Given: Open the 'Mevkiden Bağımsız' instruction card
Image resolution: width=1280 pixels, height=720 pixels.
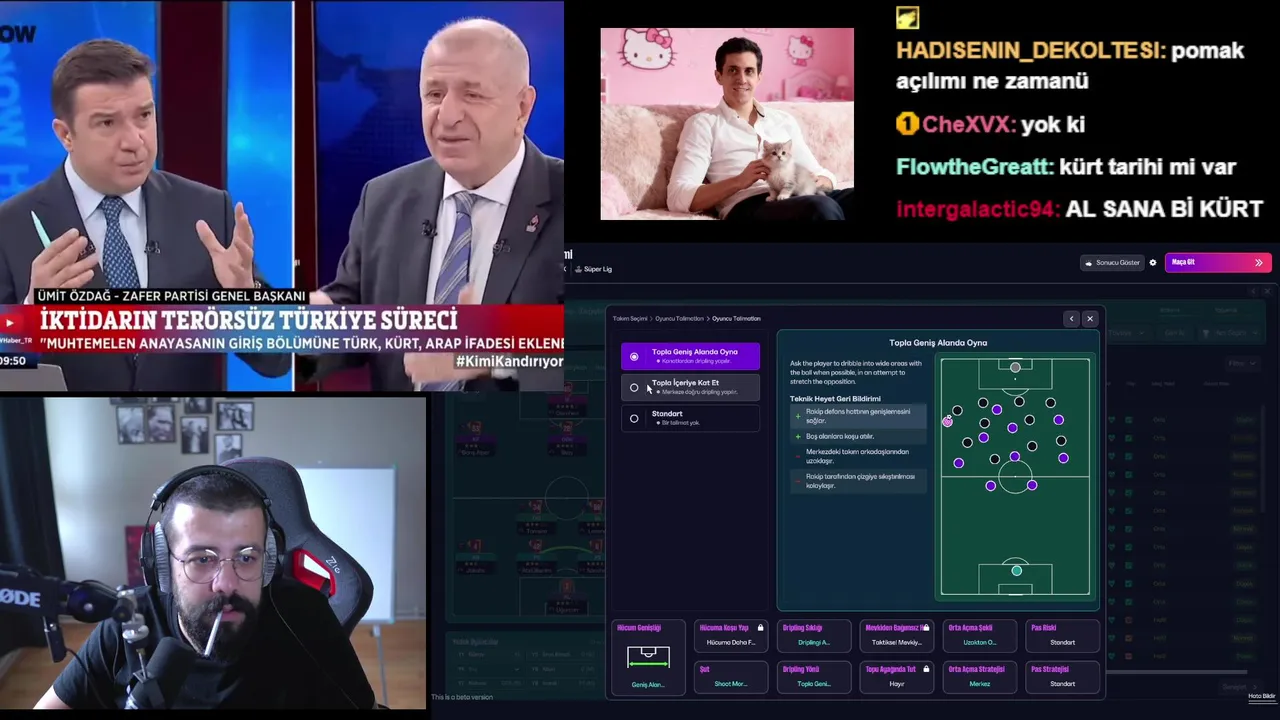Looking at the screenshot, I should pyautogui.click(x=897, y=636).
